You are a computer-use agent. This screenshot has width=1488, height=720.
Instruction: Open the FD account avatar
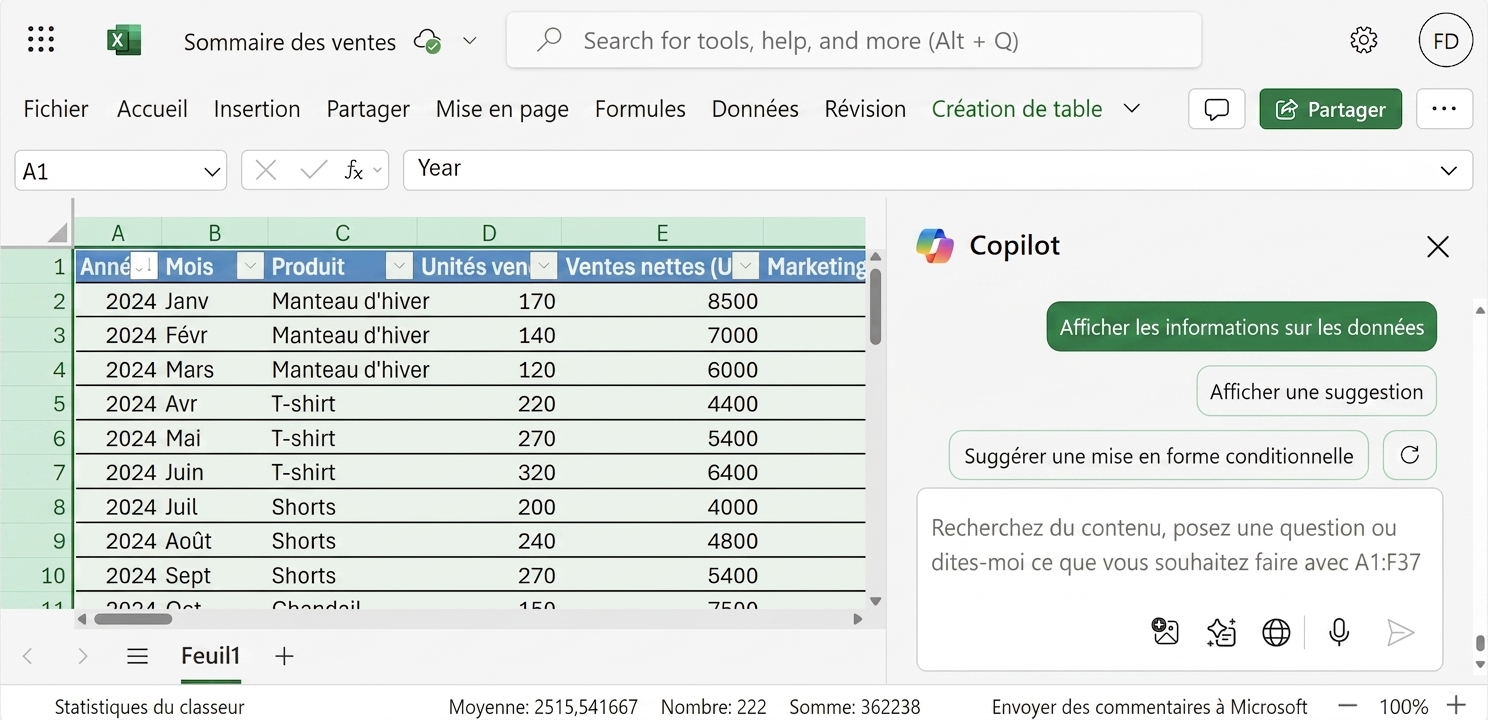click(1445, 40)
